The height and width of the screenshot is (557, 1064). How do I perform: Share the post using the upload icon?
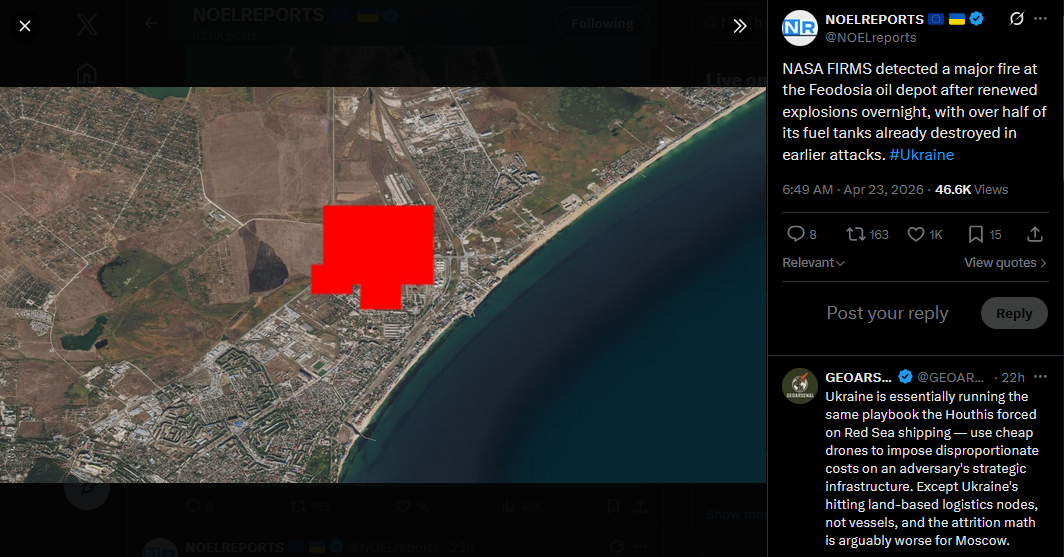pos(1035,234)
